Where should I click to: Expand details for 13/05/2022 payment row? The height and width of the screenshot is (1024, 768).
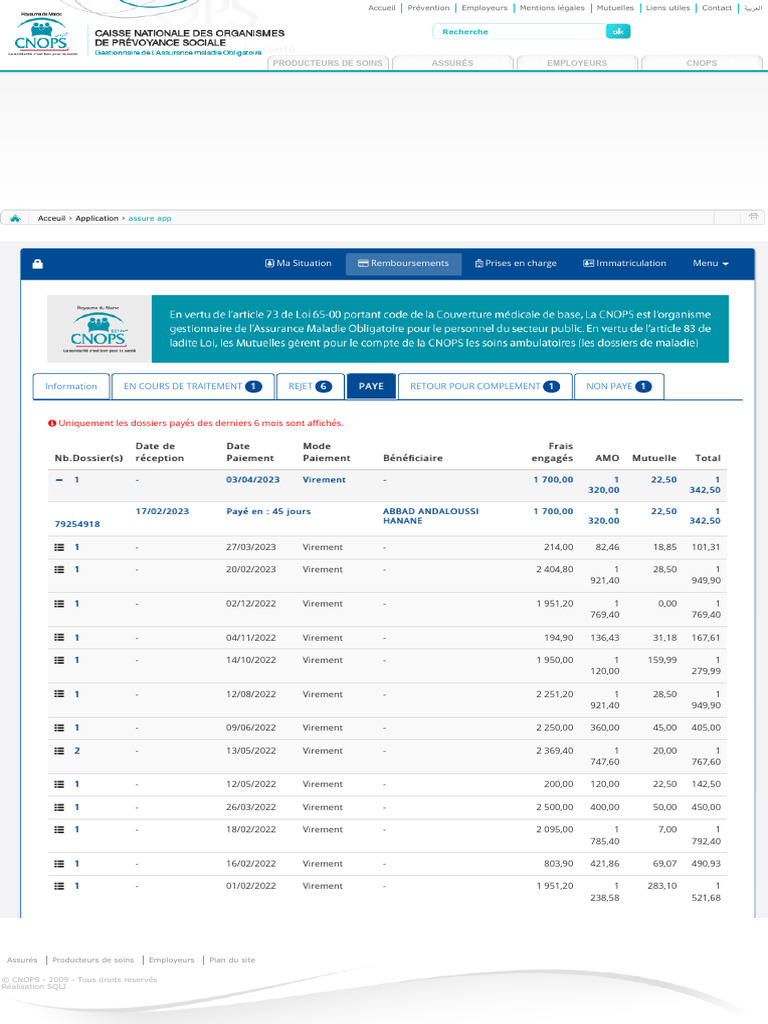(59, 751)
